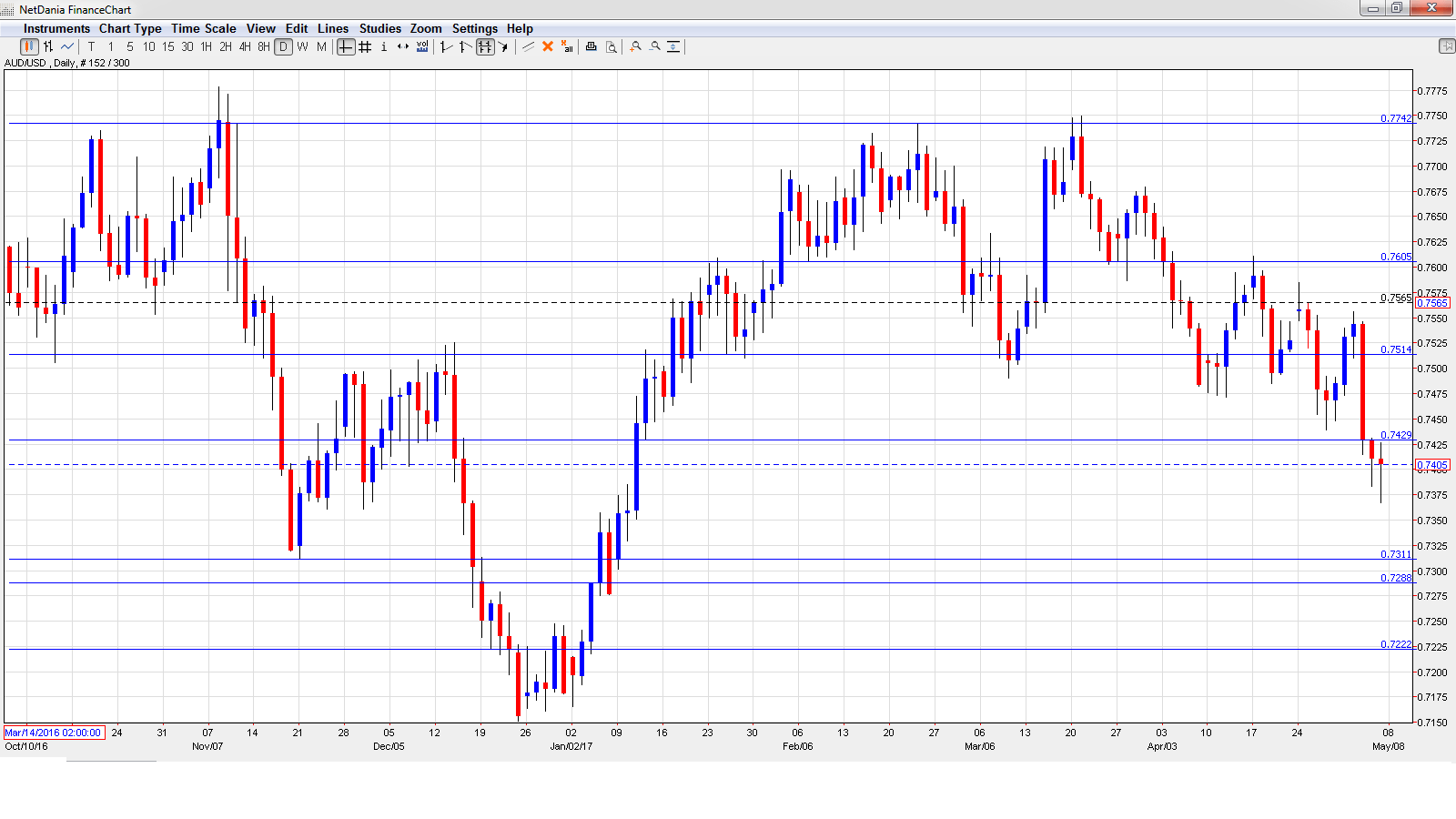
Task: Toggle the chart grid icon
Action: (365, 47)
